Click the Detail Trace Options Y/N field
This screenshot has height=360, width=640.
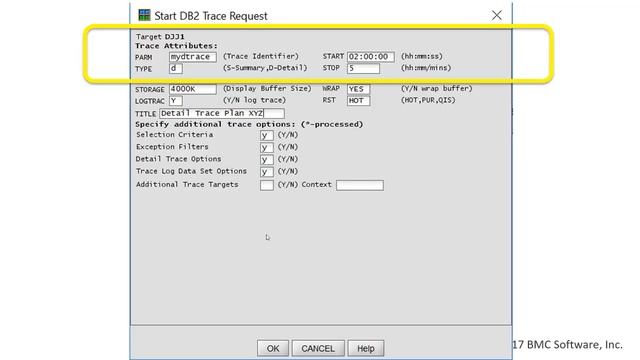click(x=267, y=160)
